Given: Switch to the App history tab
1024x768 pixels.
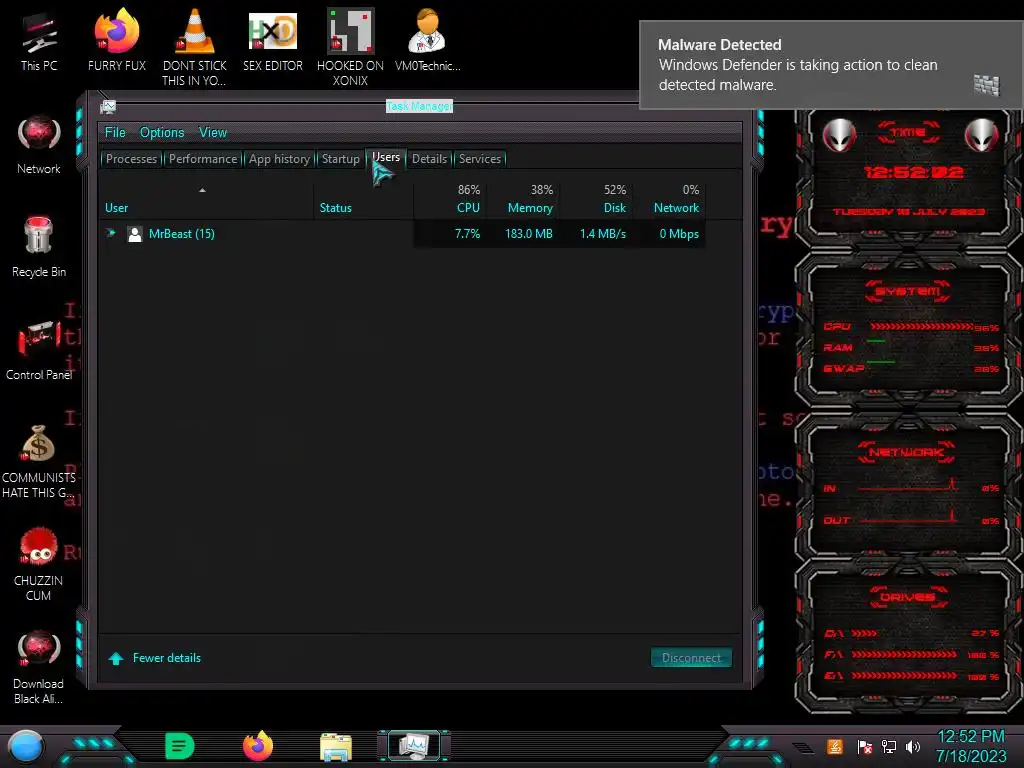Looking at the screenshot, I should coord(280,159).
